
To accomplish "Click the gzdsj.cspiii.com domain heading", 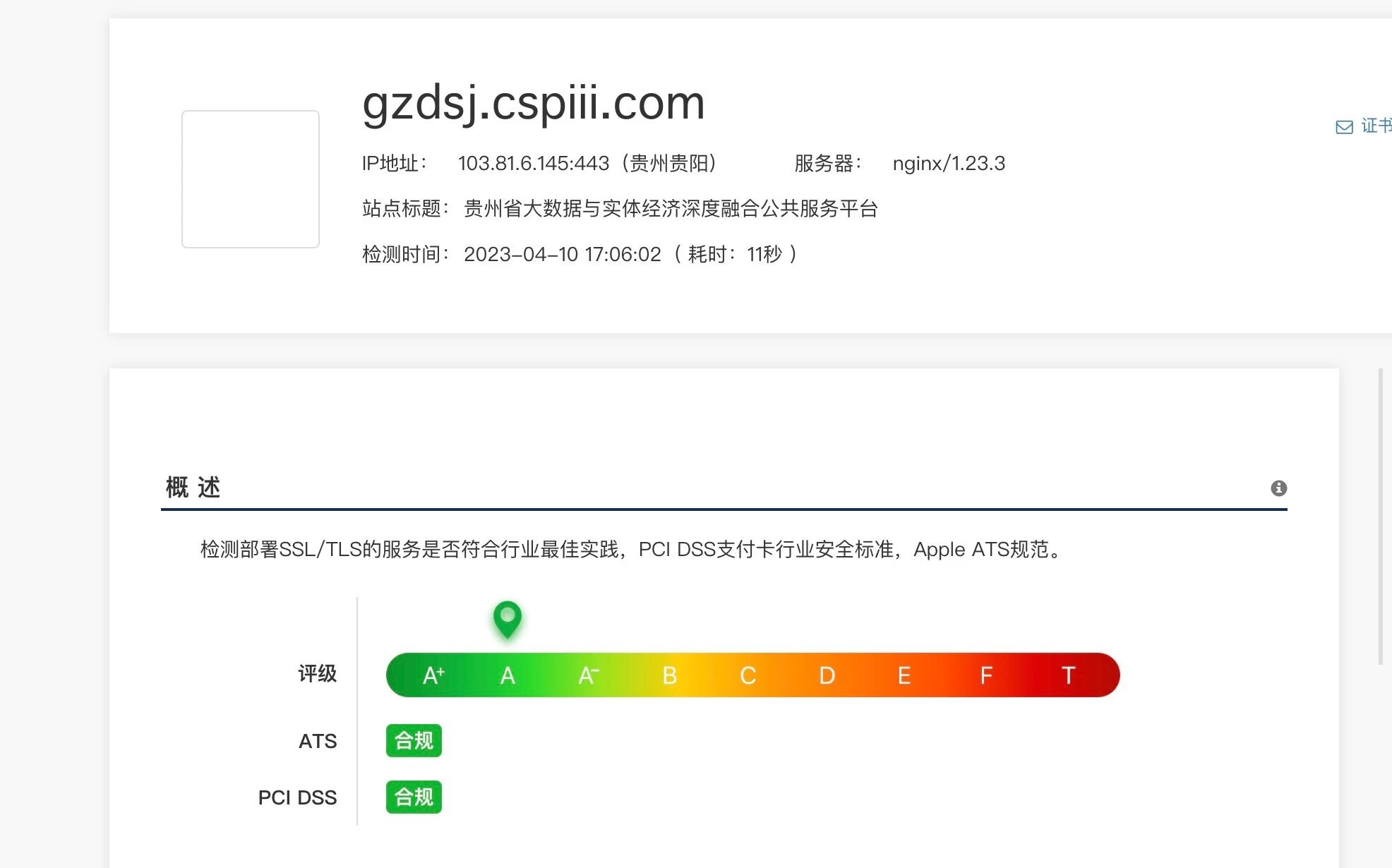I will (x=533, y=103).
